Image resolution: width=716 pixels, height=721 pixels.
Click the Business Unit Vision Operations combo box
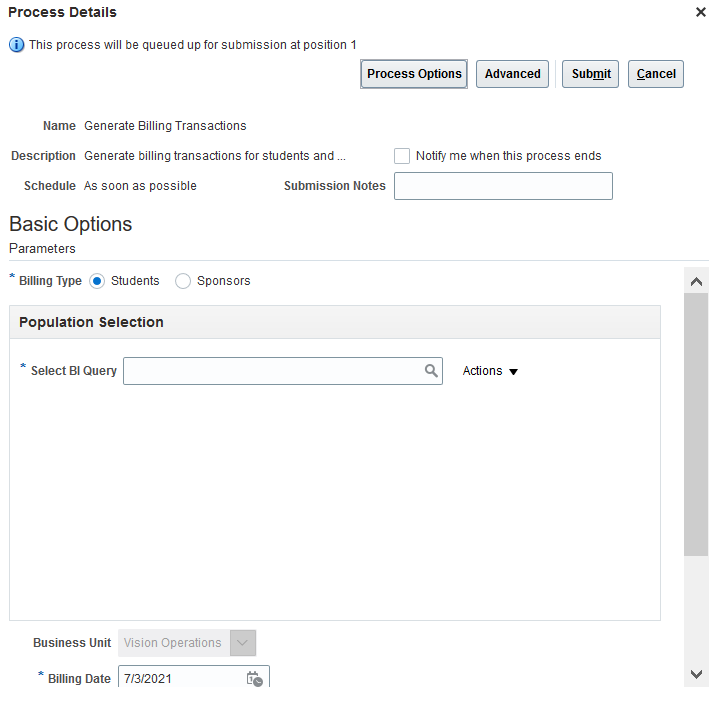point(174,643)
